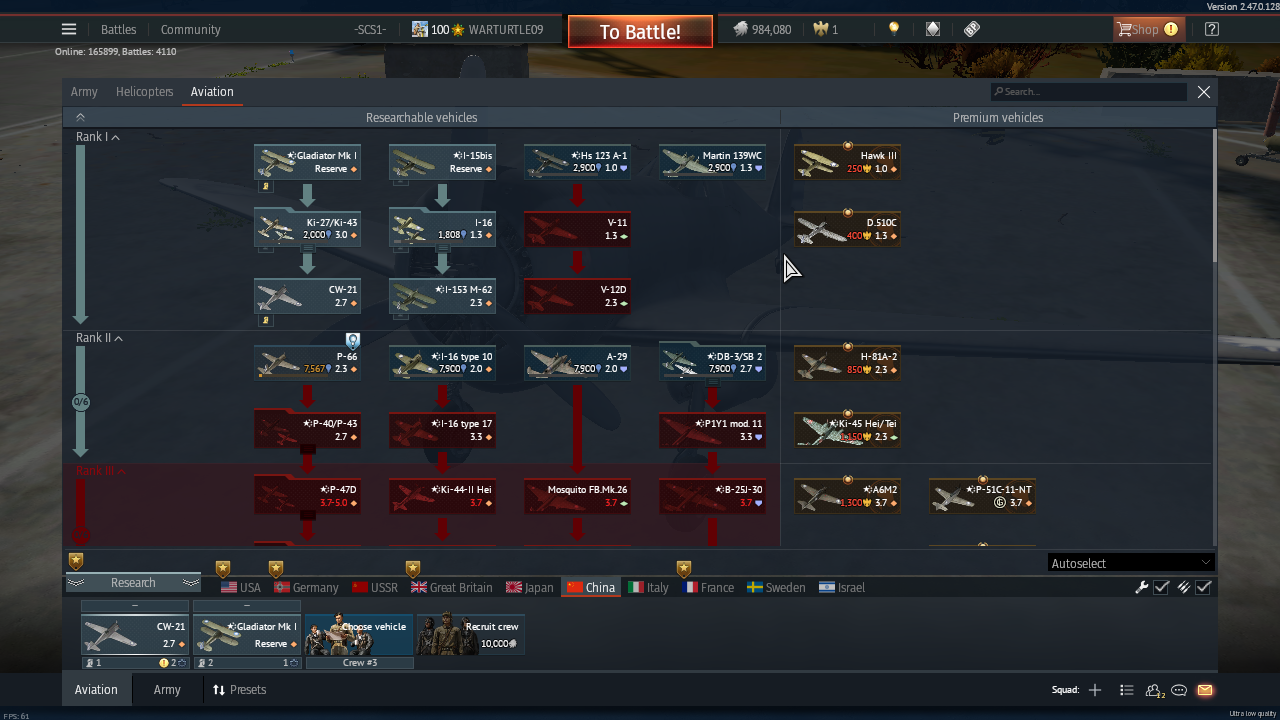Click the Golden Eagles balance icon
The width and height of the screenshot is (1280, 720).
tap(821, 29)
